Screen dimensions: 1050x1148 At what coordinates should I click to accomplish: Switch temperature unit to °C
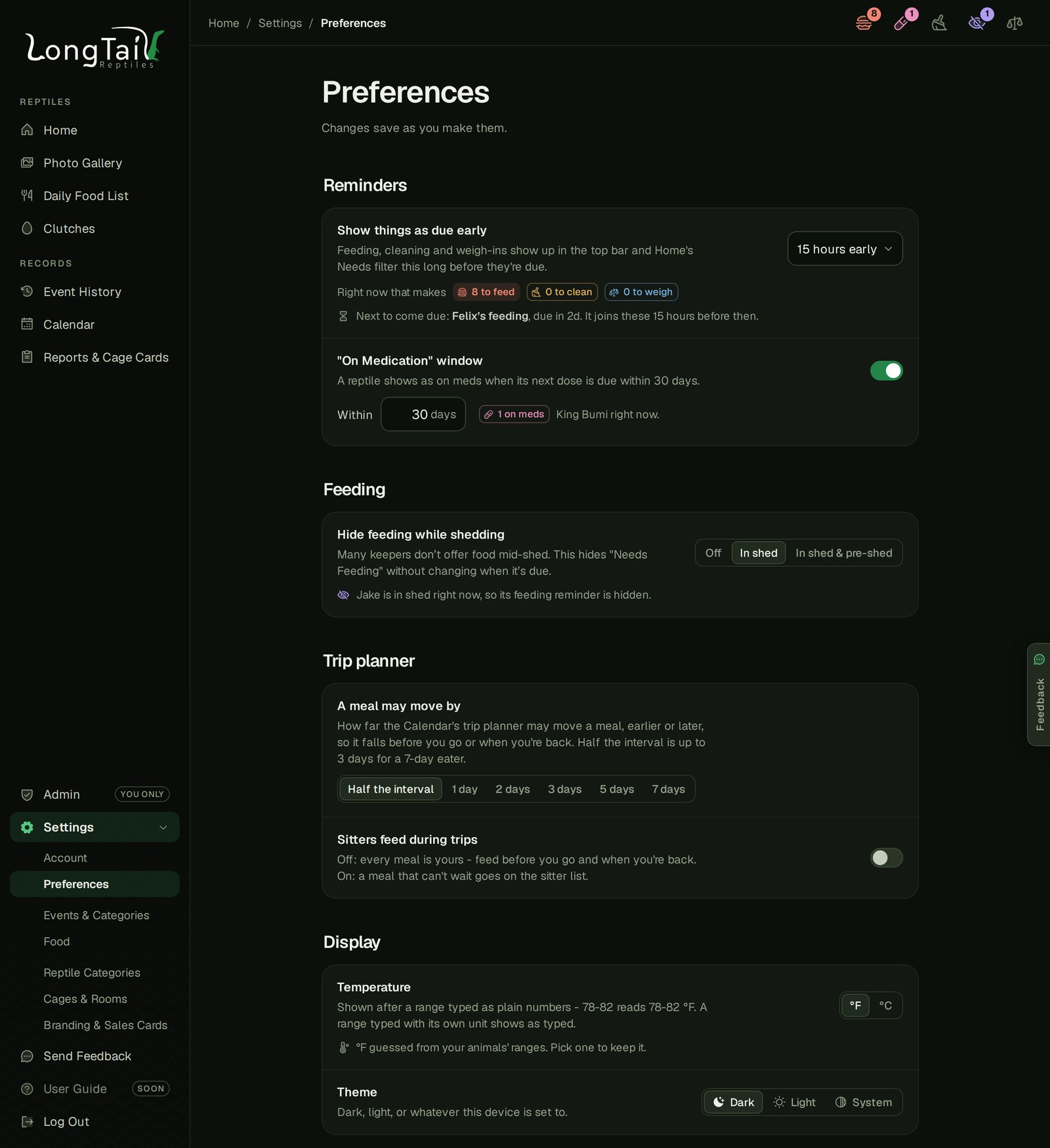coord(885,1006)
